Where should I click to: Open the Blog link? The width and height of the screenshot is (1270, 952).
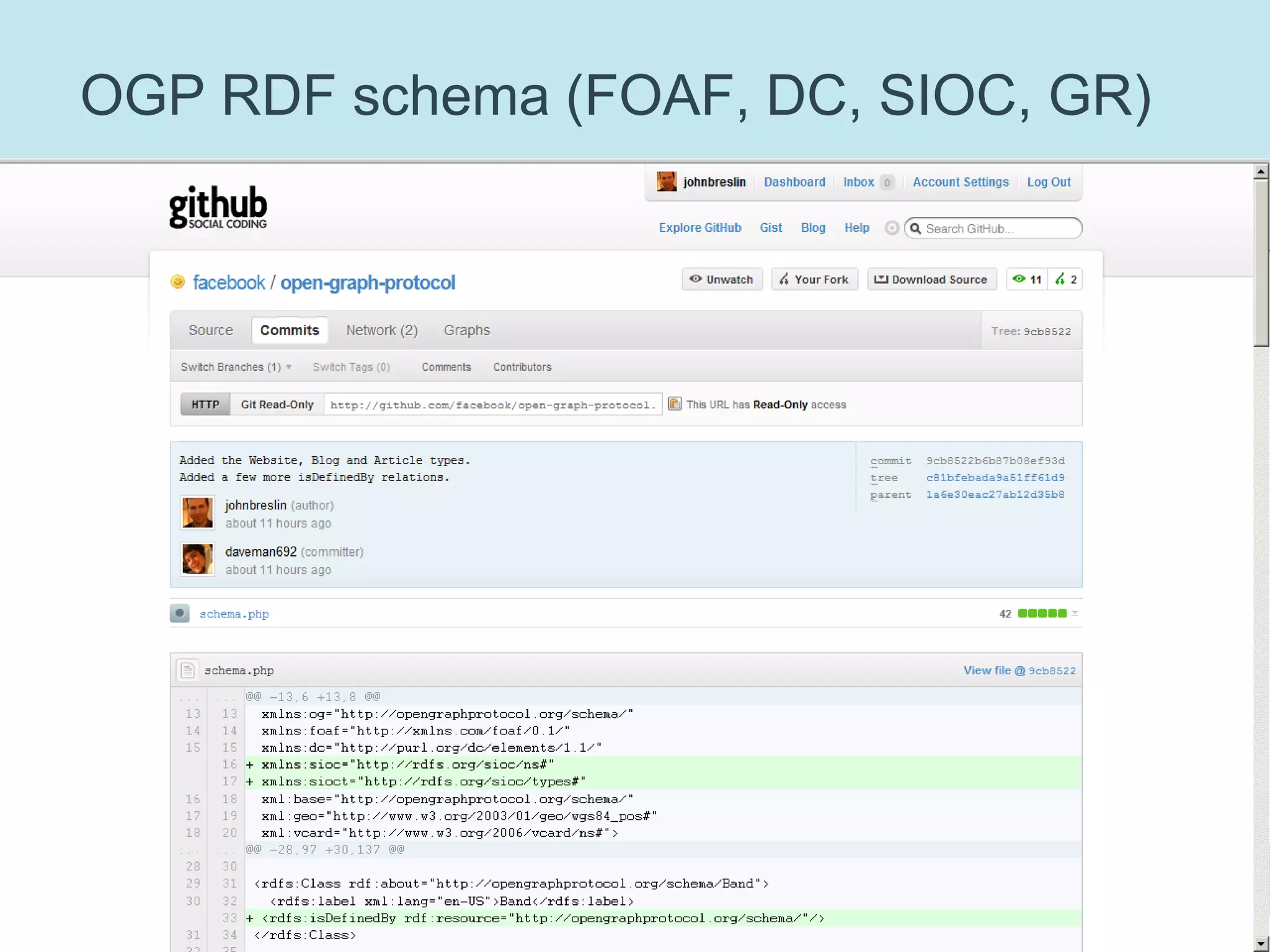813,227
